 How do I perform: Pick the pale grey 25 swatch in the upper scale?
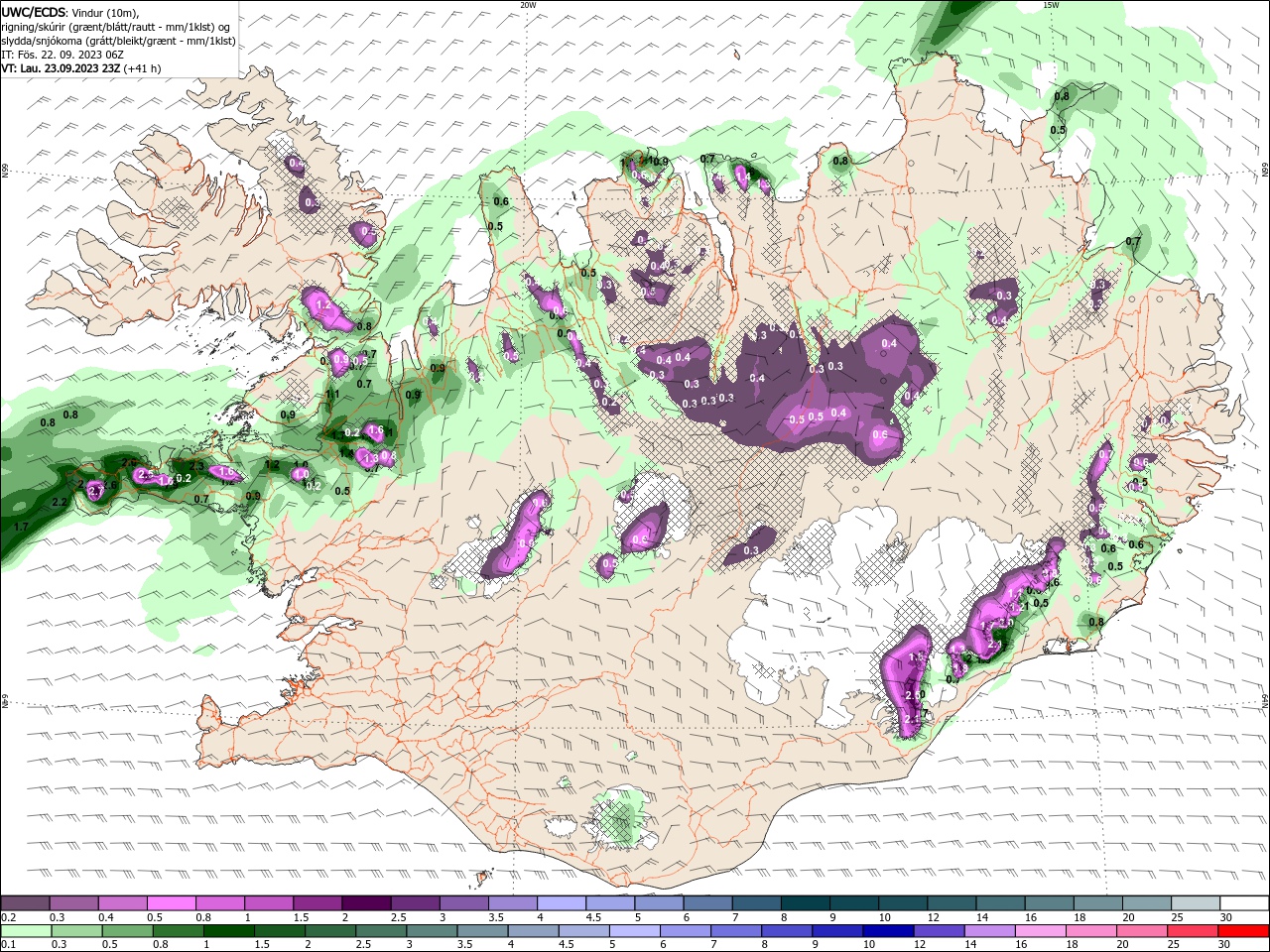point(1196,903)
